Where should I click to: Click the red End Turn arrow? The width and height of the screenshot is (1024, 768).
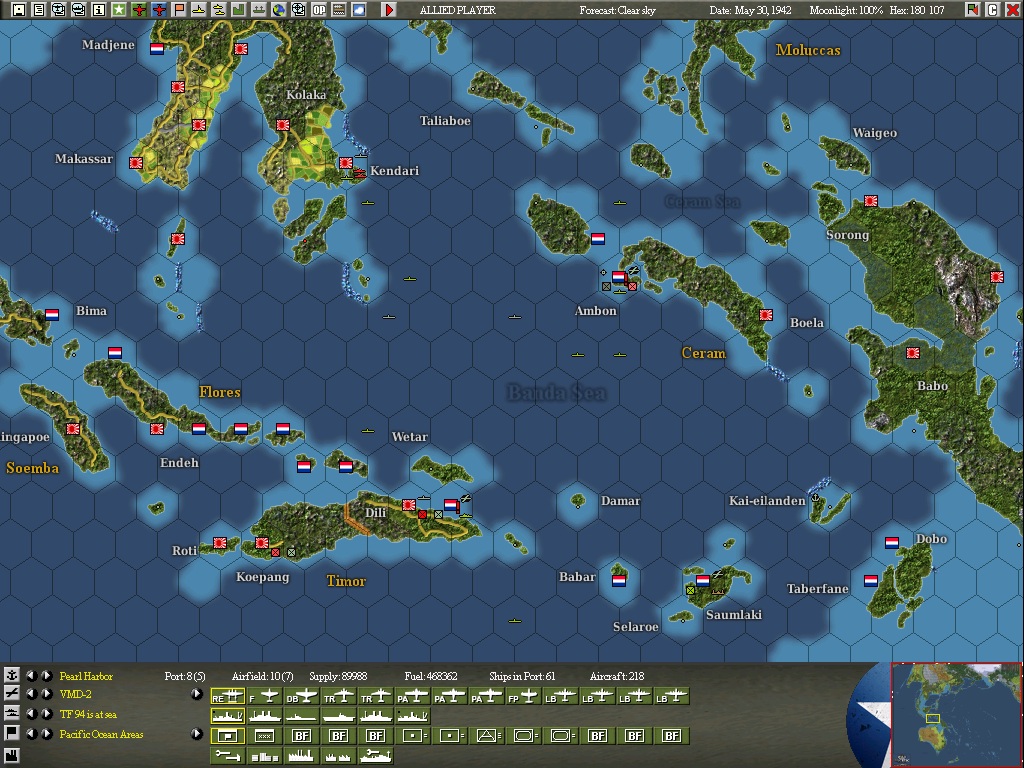pyautogui.click(x=389, y=10)
